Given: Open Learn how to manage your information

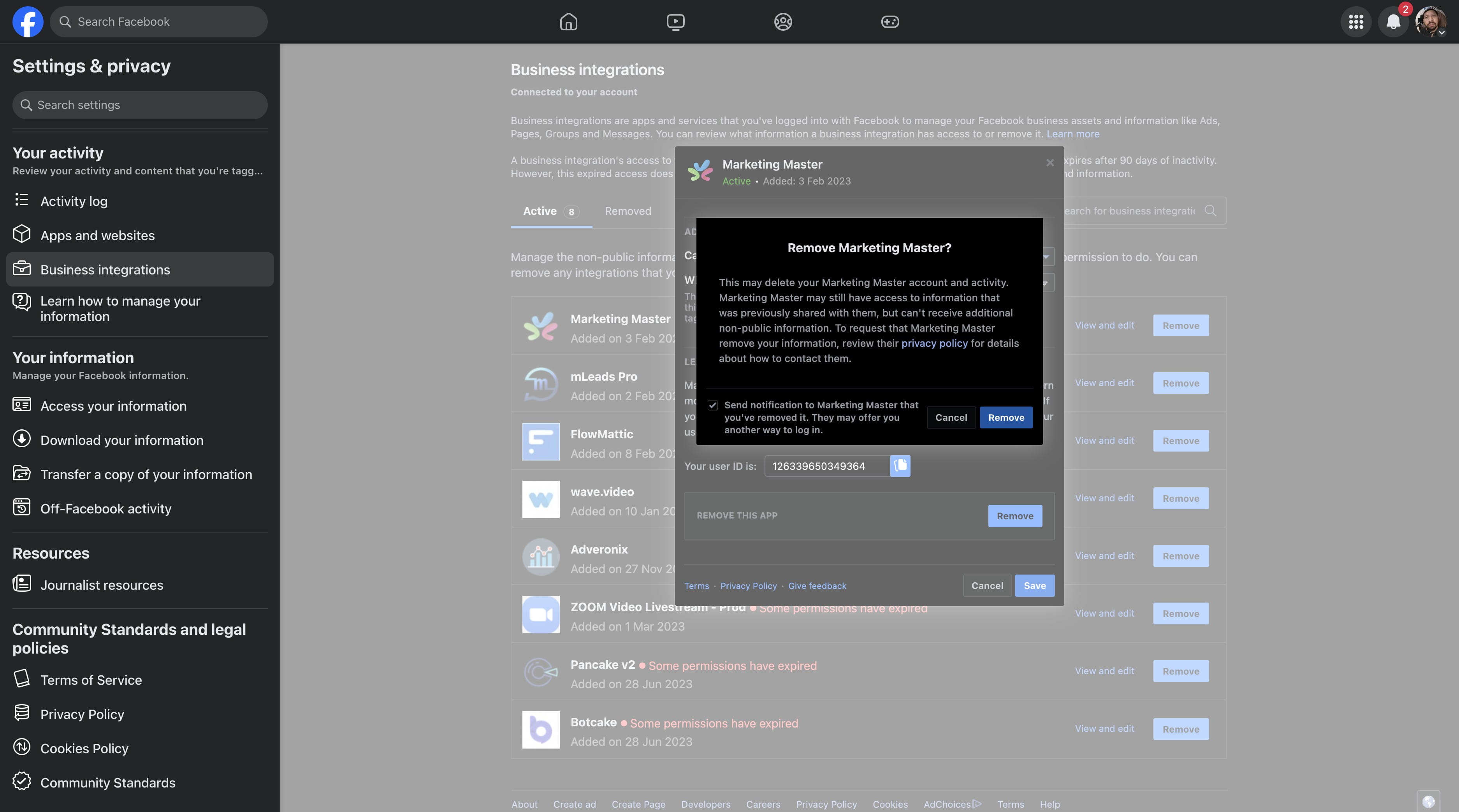Looking at the screenshot, I should point(140,309).
